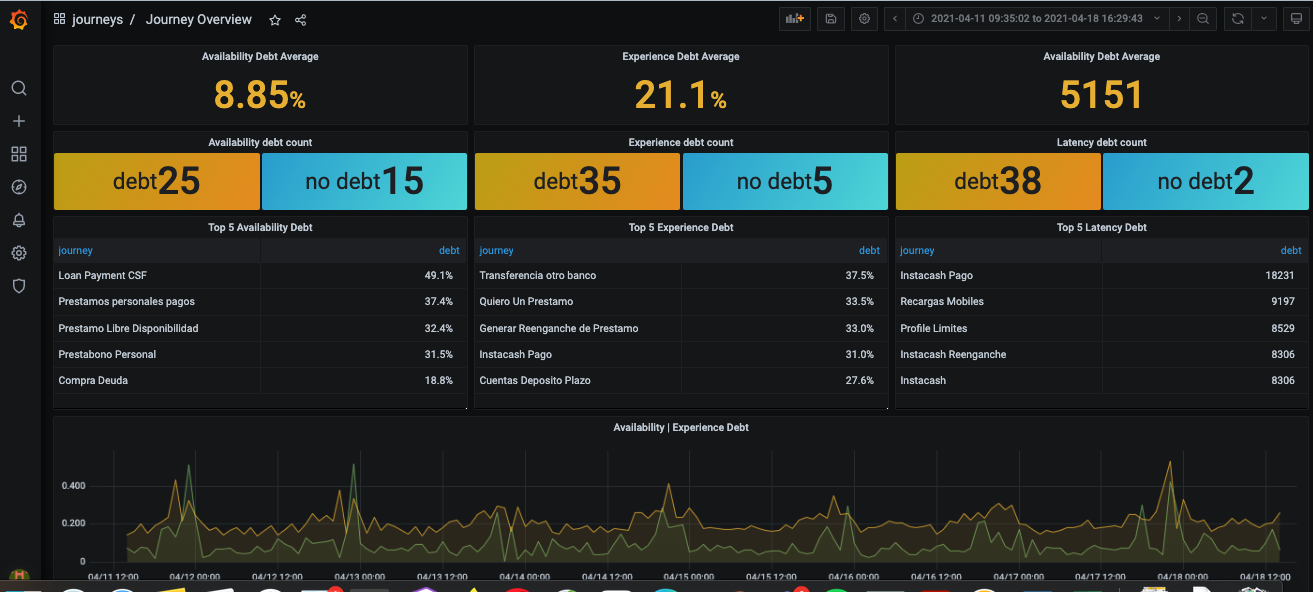
Task: Click the Server Admin shield icon
Action: [19, 286]
